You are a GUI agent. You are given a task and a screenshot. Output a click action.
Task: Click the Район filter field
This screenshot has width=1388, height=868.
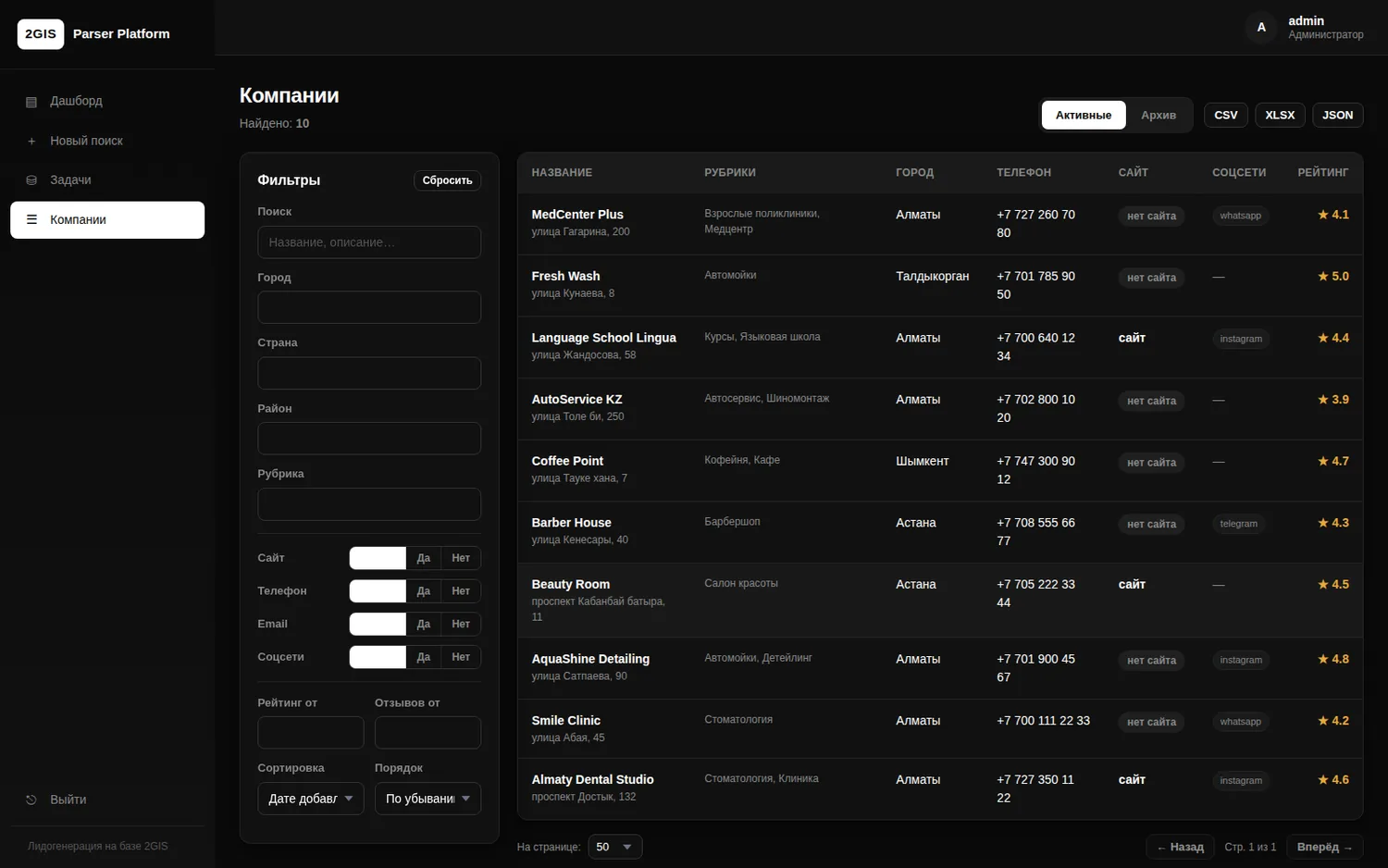(x=369, y=439)
